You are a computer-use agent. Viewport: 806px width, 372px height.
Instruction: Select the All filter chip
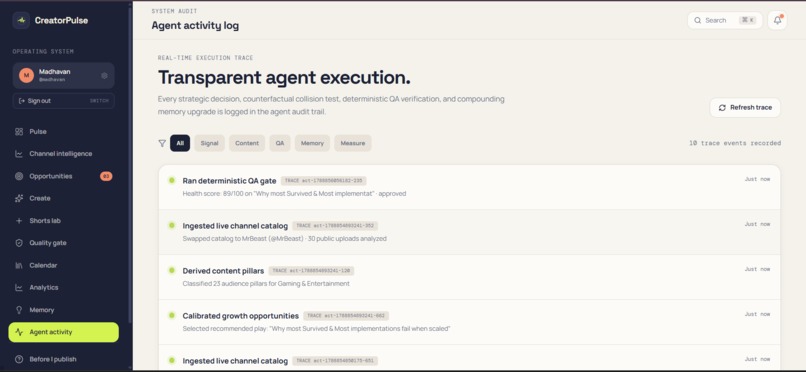pos(180,143)
